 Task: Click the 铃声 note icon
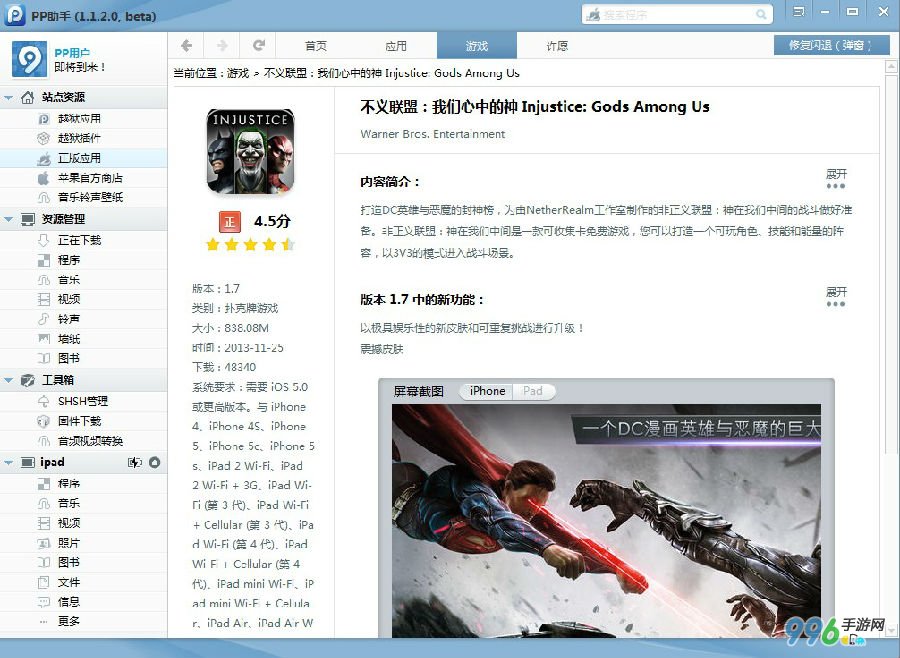(x=44, y=319)
